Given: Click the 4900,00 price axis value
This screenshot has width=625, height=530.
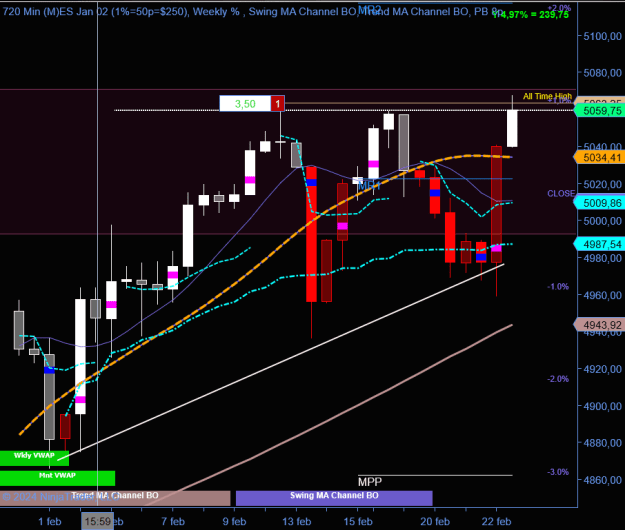Looking at the screenshot, I should tap(602, 406).
